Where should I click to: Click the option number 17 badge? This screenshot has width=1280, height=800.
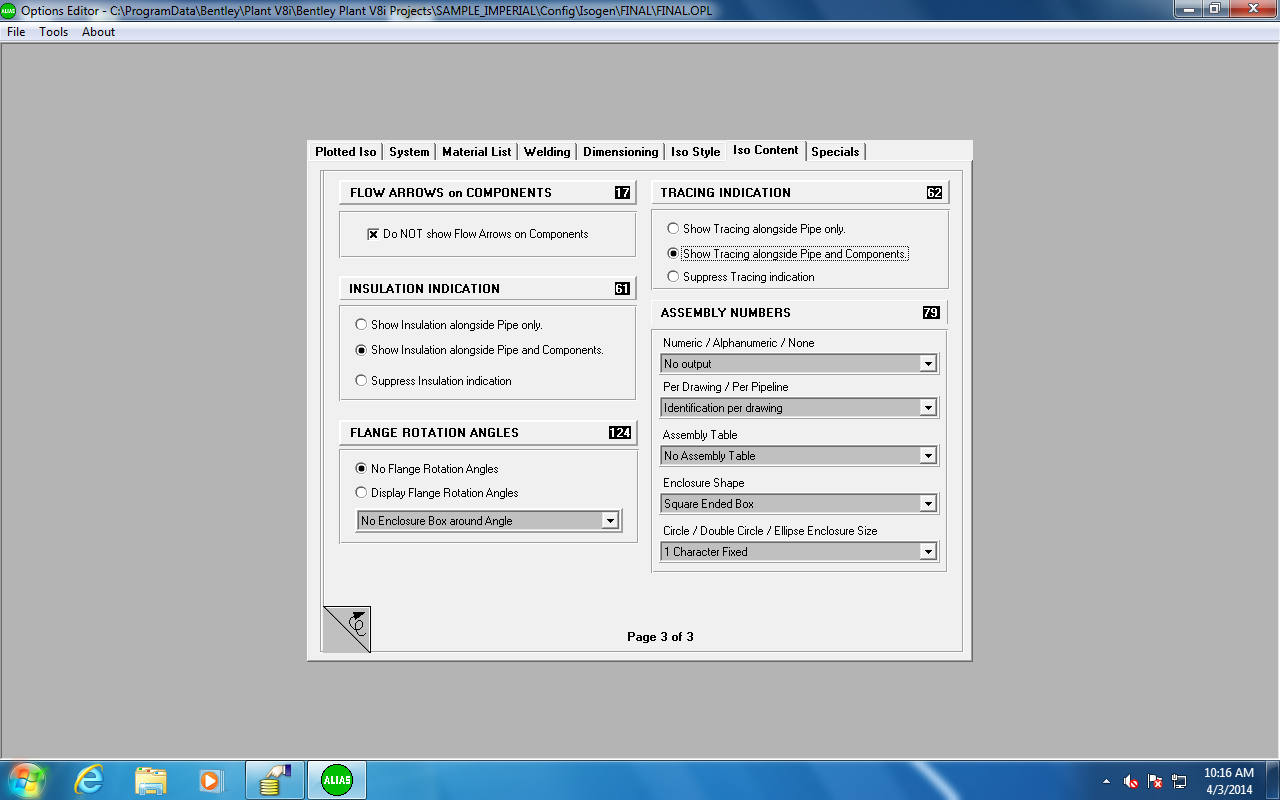click(622, 193)
